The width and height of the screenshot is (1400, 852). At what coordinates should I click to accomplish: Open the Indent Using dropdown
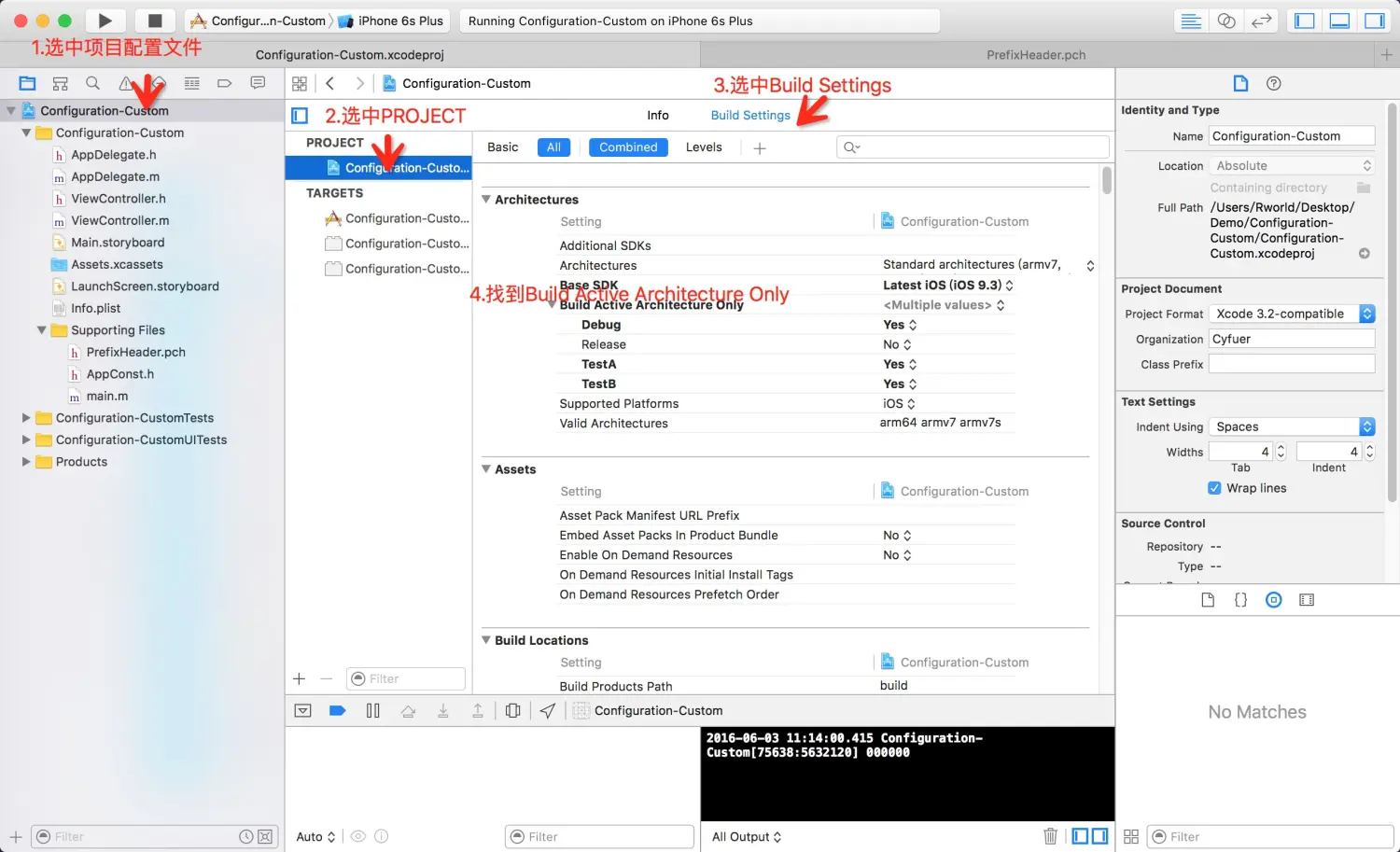(1292, 426)
